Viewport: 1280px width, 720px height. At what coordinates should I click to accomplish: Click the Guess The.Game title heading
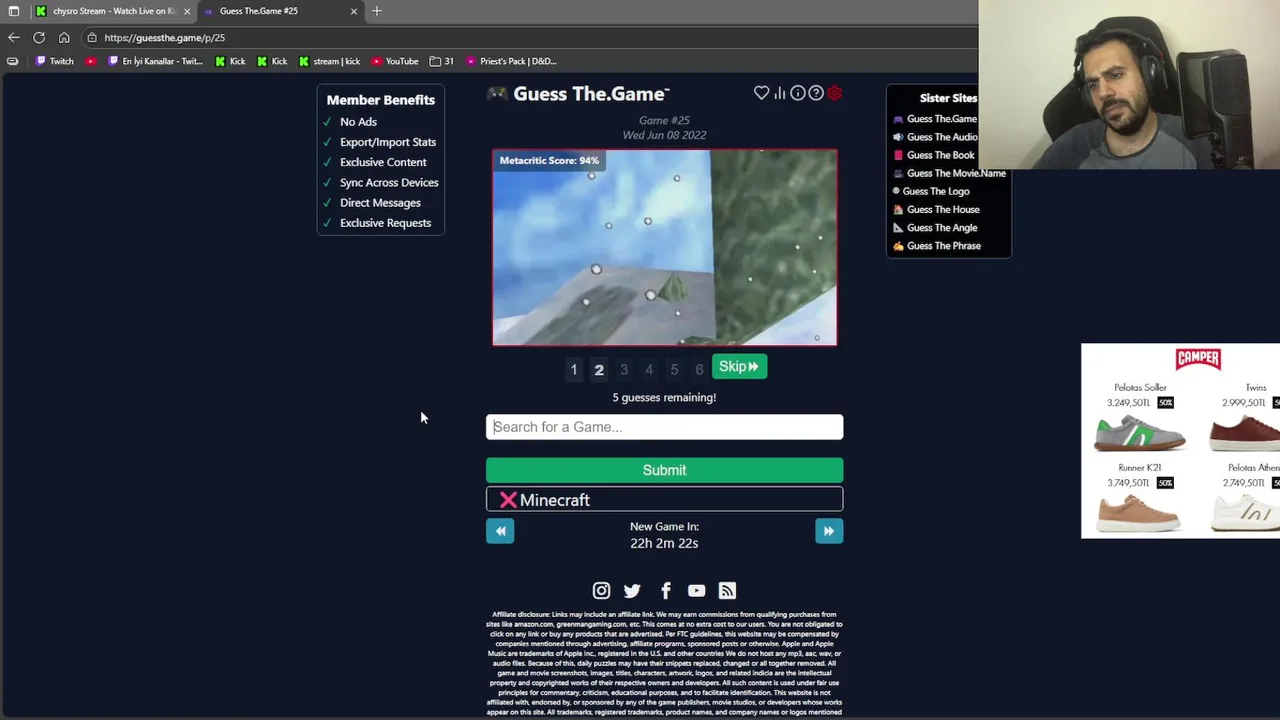pos(591,94)
